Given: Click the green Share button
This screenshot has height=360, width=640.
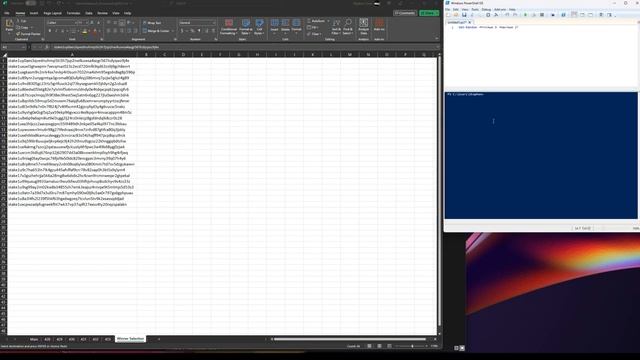Looking at the screenshot, I should 429,13.
